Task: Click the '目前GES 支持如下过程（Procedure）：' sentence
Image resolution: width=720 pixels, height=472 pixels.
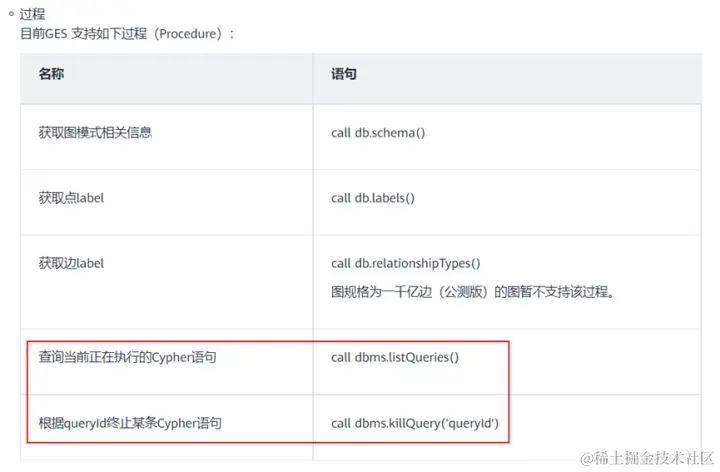Action: pyautogui.click(x=128, y=34)
